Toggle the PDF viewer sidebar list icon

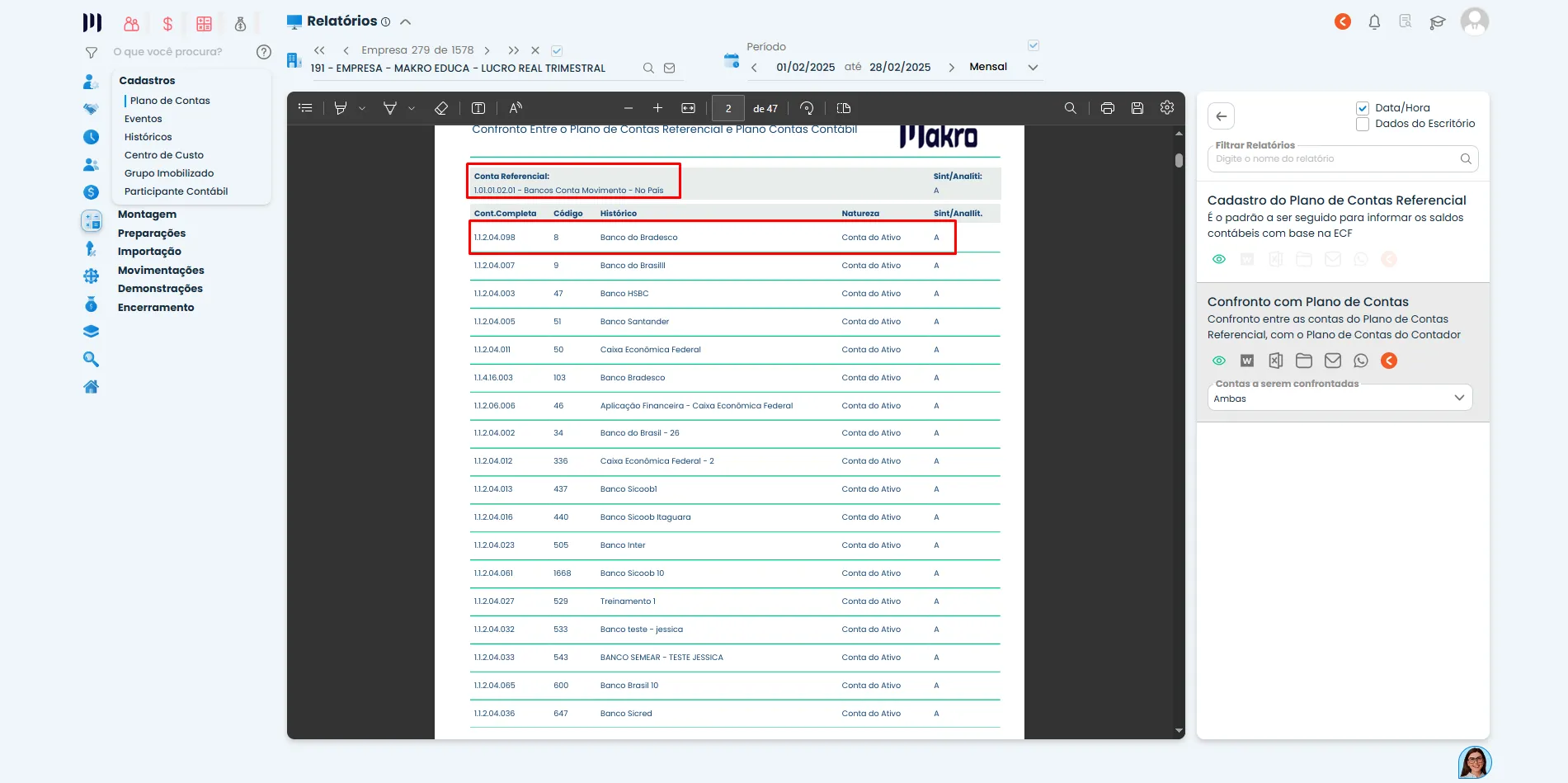305,108
